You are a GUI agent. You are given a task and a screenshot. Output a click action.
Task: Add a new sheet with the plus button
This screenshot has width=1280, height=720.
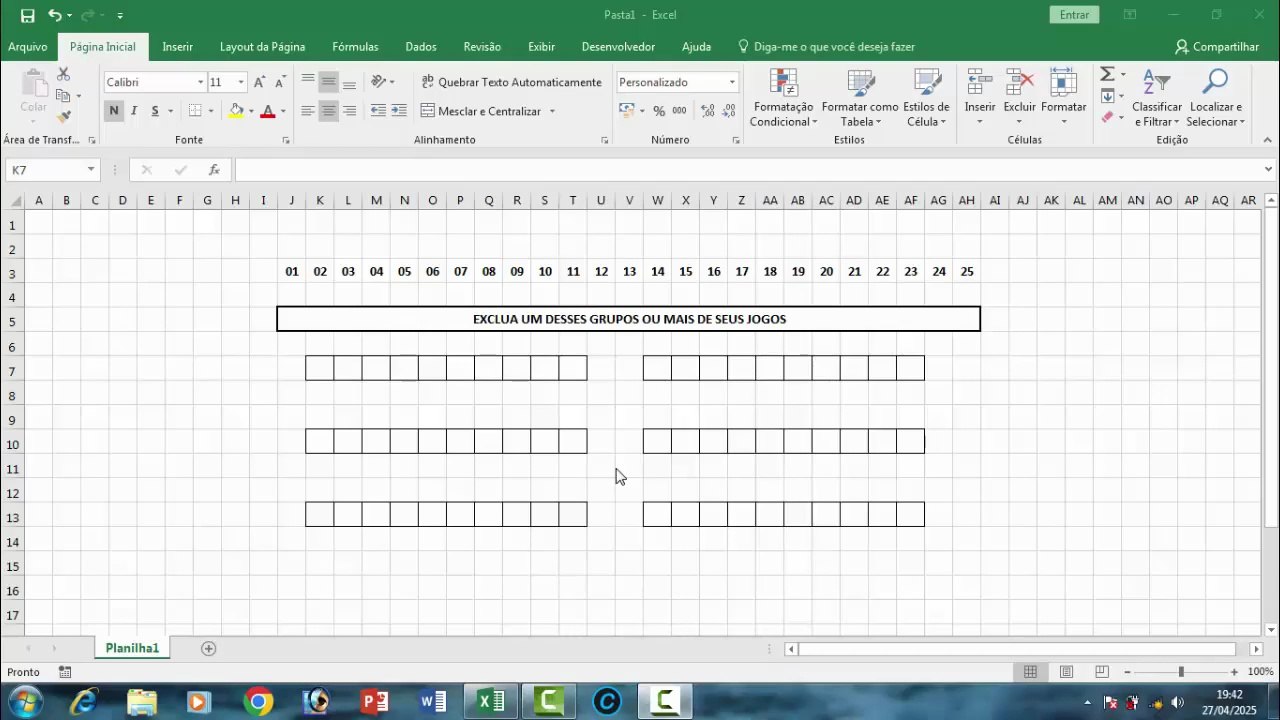point(208,648)
